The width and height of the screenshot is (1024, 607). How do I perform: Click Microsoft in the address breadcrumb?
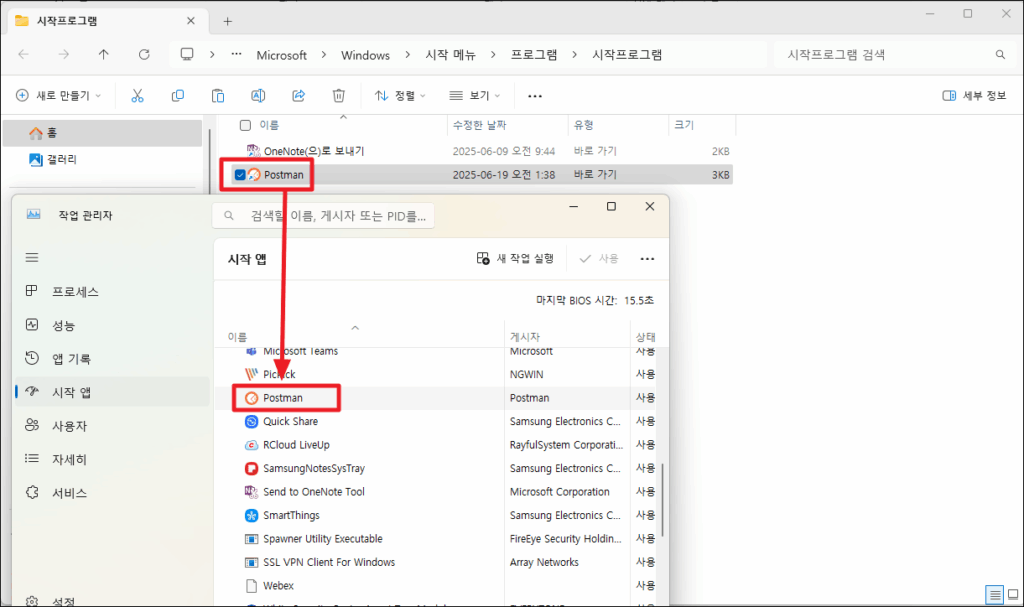pyautogui.click(x=281, y=56)
